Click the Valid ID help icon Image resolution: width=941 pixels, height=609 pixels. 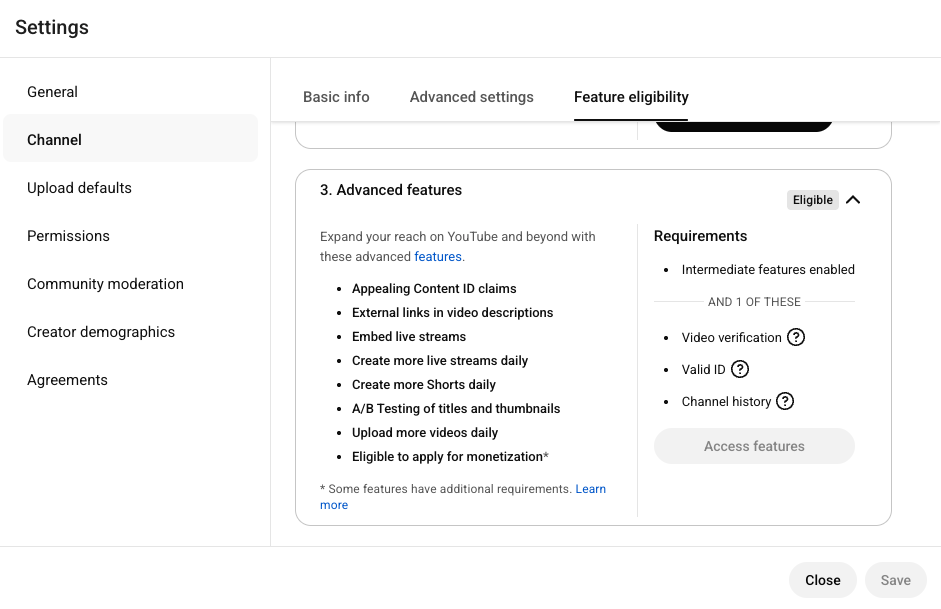pyautogui.click(x=740, y=369)
